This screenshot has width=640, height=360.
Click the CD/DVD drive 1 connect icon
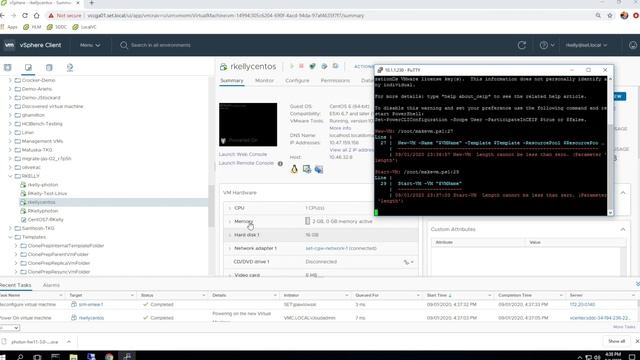[x=409, y=262]
